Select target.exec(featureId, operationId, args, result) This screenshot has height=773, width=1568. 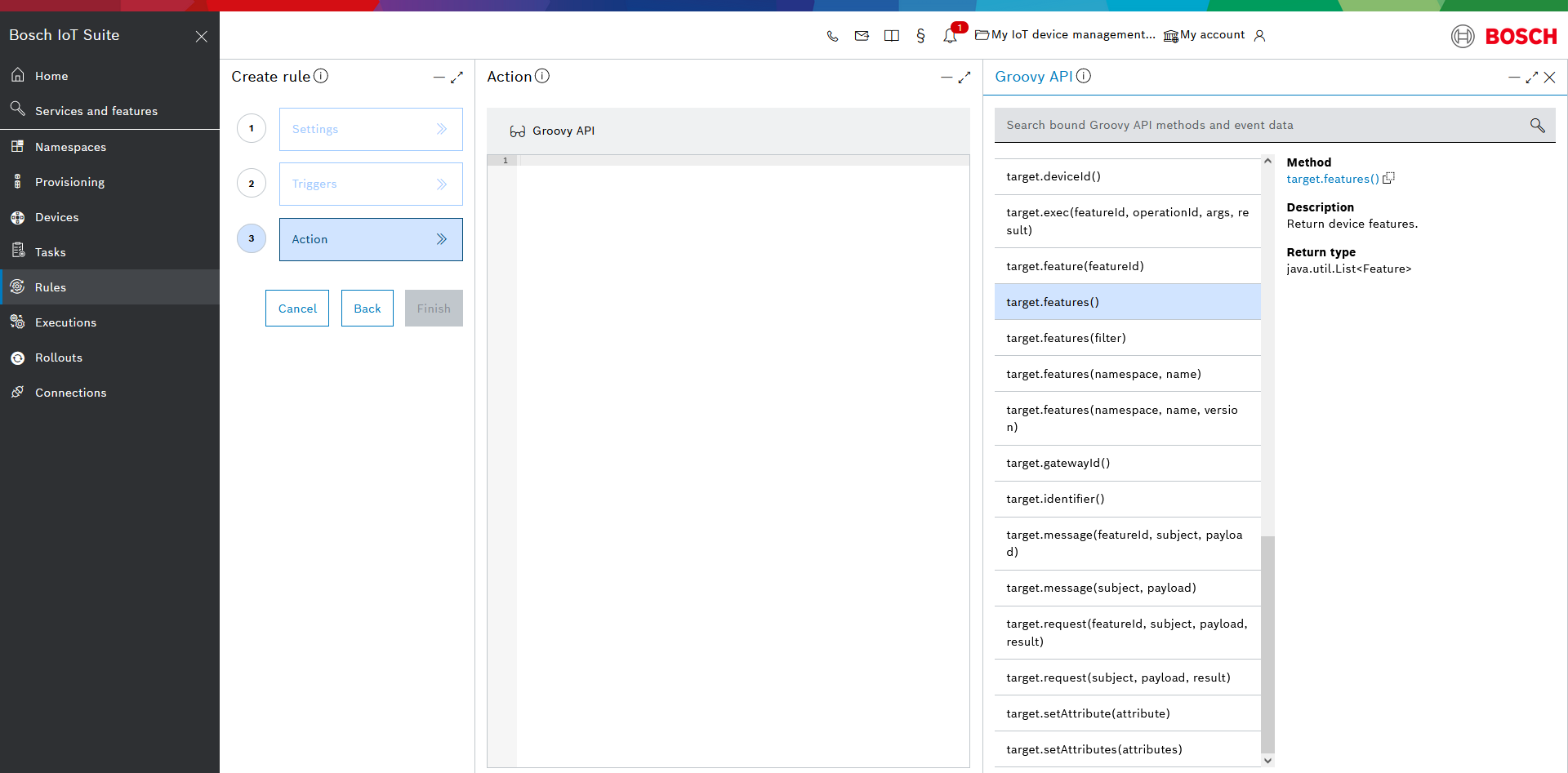tap(1128, 221)
